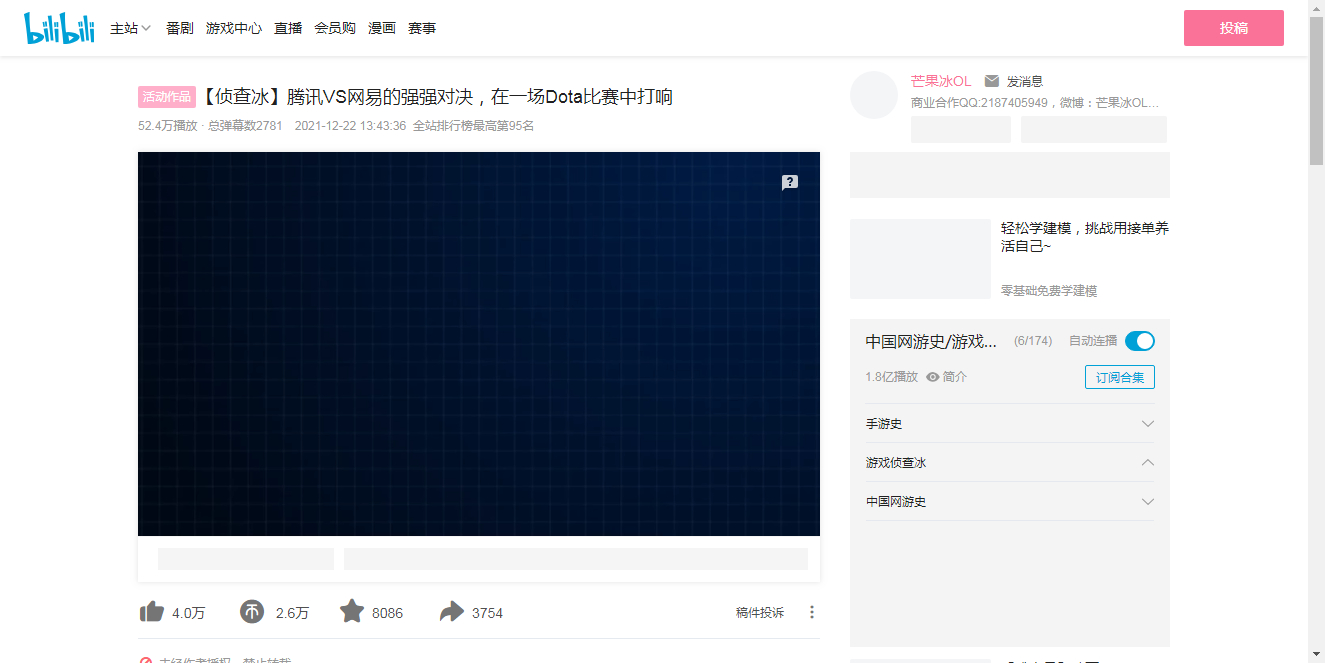Collapse the 游戏侦查冰 section
Screen dimensions: 1325x663
pos(1010,463)
